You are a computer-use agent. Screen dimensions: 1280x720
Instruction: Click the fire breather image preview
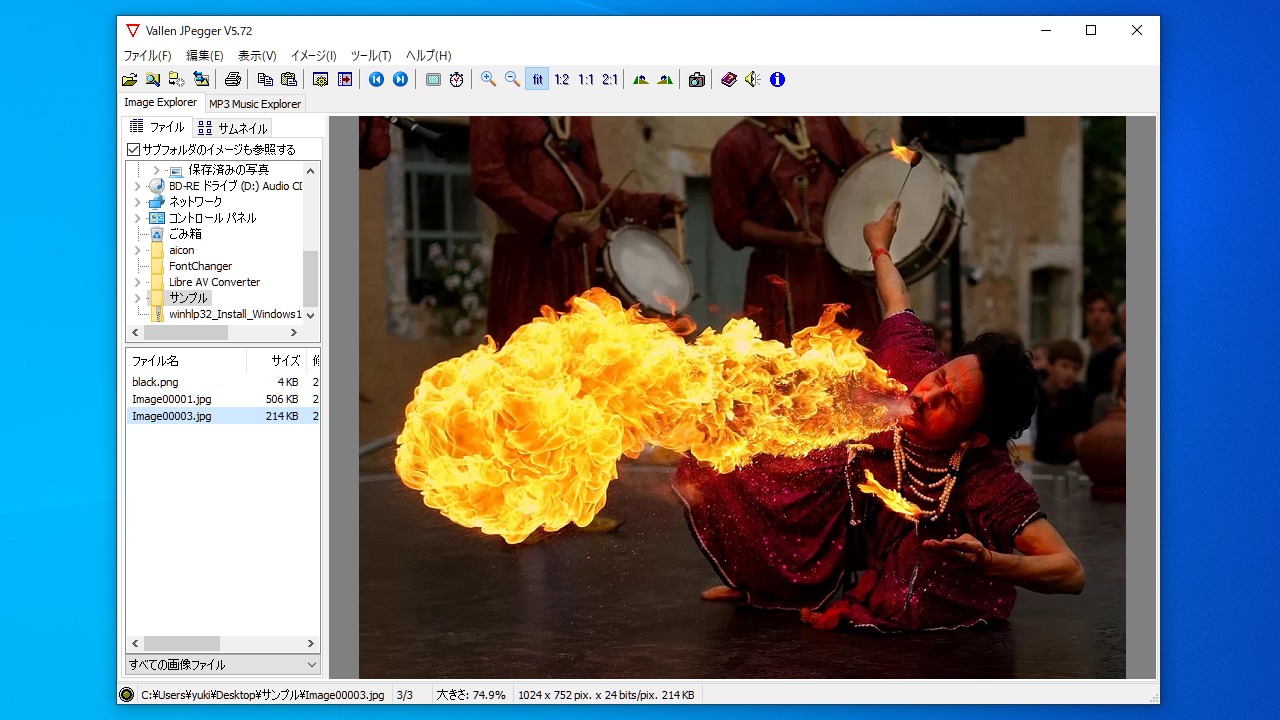pyautogui.click(x=742, y=397)
